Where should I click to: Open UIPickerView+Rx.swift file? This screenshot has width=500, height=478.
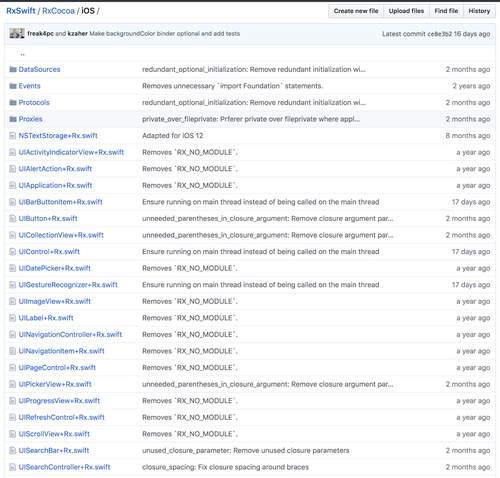coord(55,384)
